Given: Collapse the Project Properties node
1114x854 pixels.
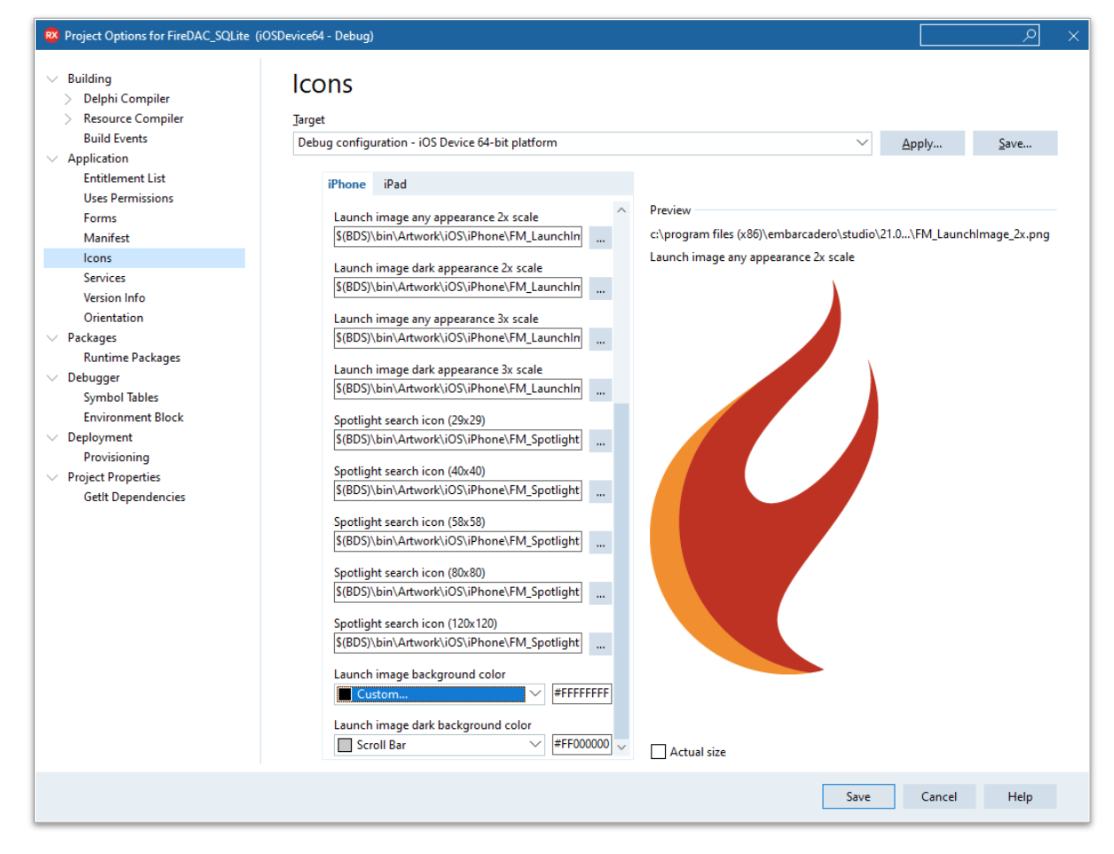Looking at the screenshot, I should pyautogui.click(x=52, y=477).
